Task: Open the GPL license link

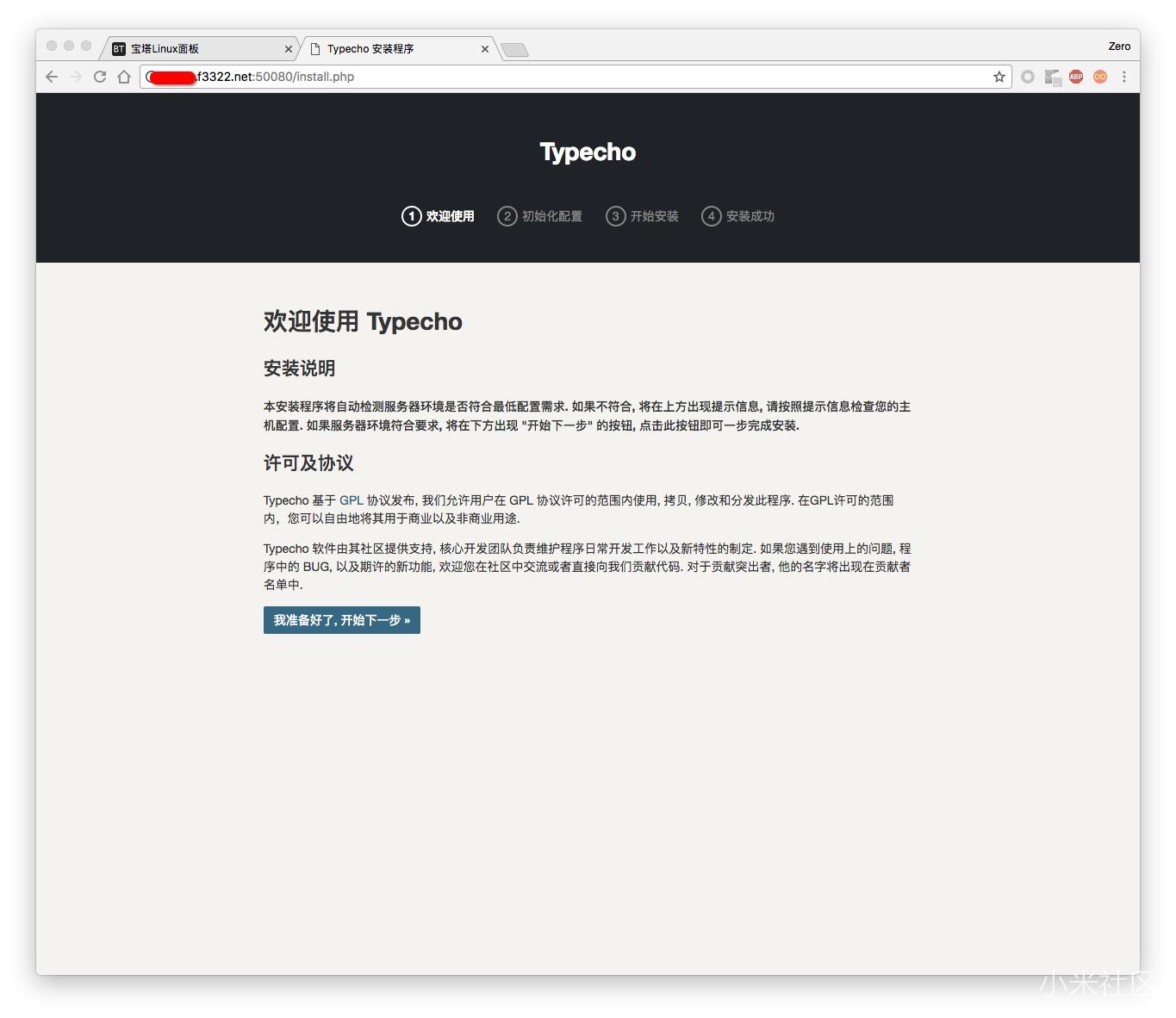Action: [351, 500]
